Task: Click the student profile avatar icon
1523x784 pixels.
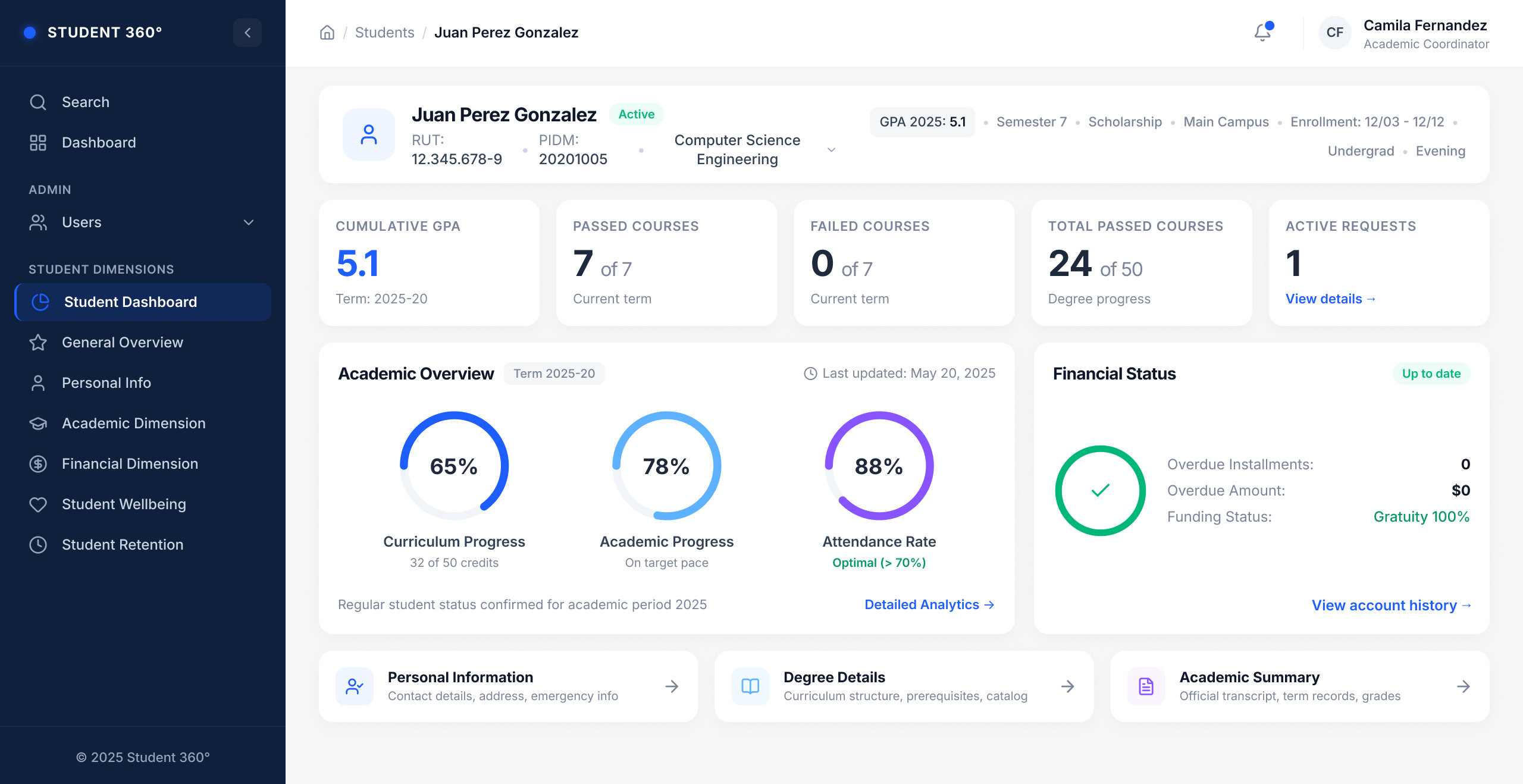Action: pyautogui.click(x=369, y=134)
